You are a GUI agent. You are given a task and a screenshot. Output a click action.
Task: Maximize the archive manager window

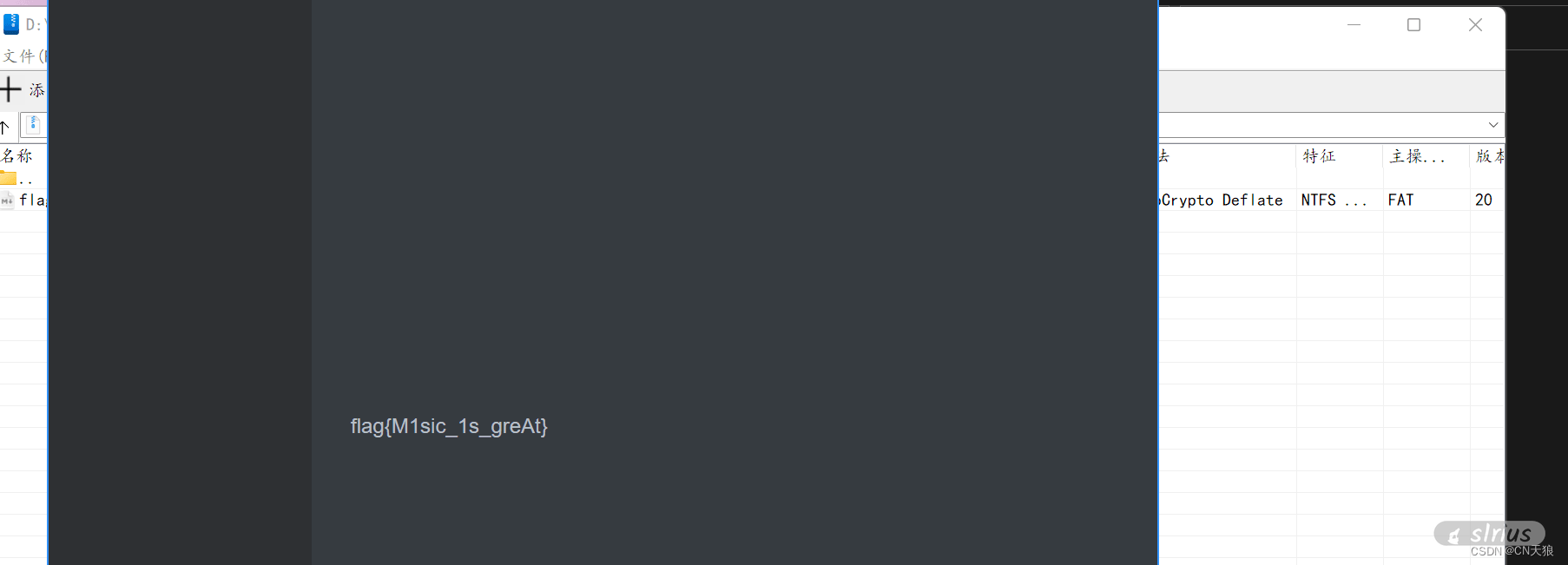pos(1413,25)
